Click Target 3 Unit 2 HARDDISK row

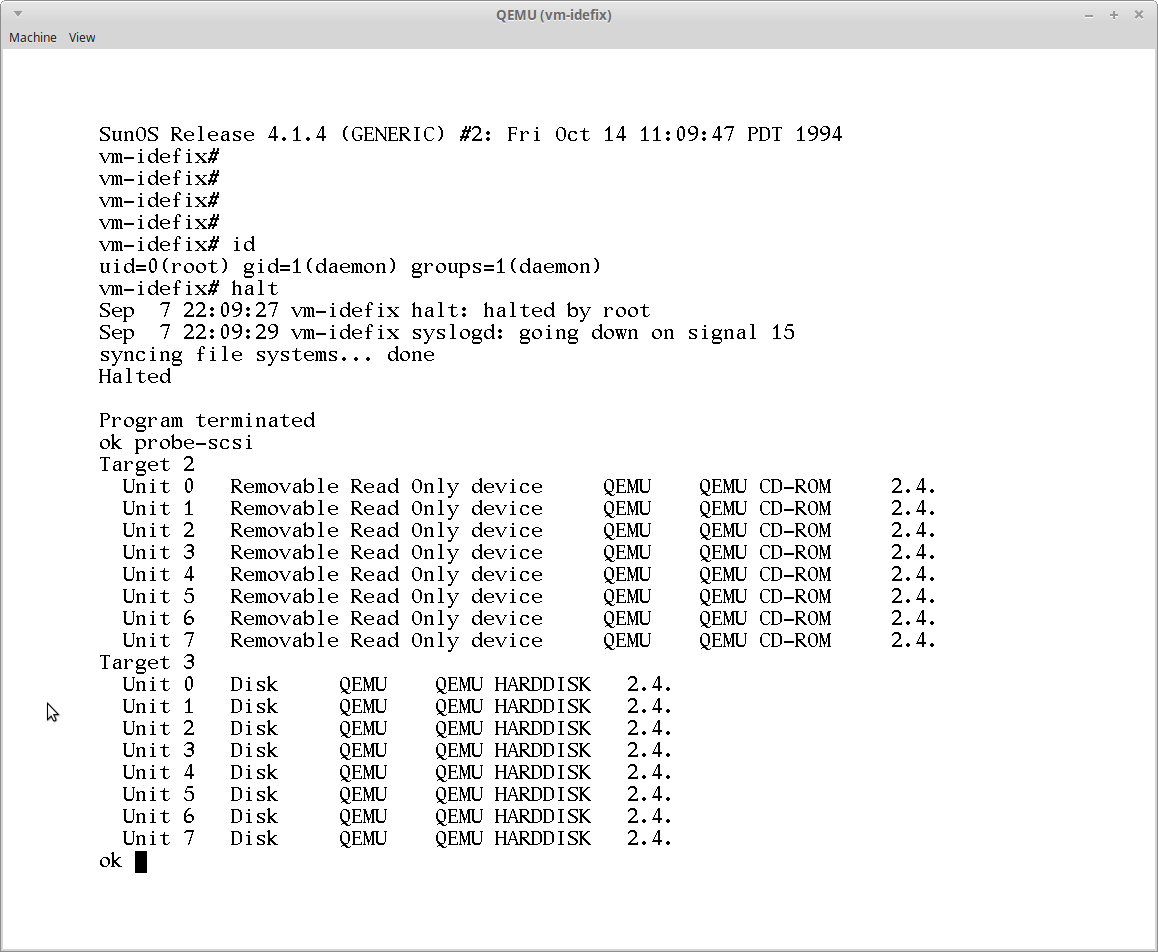pyautogui.click(x=397, y=729)
